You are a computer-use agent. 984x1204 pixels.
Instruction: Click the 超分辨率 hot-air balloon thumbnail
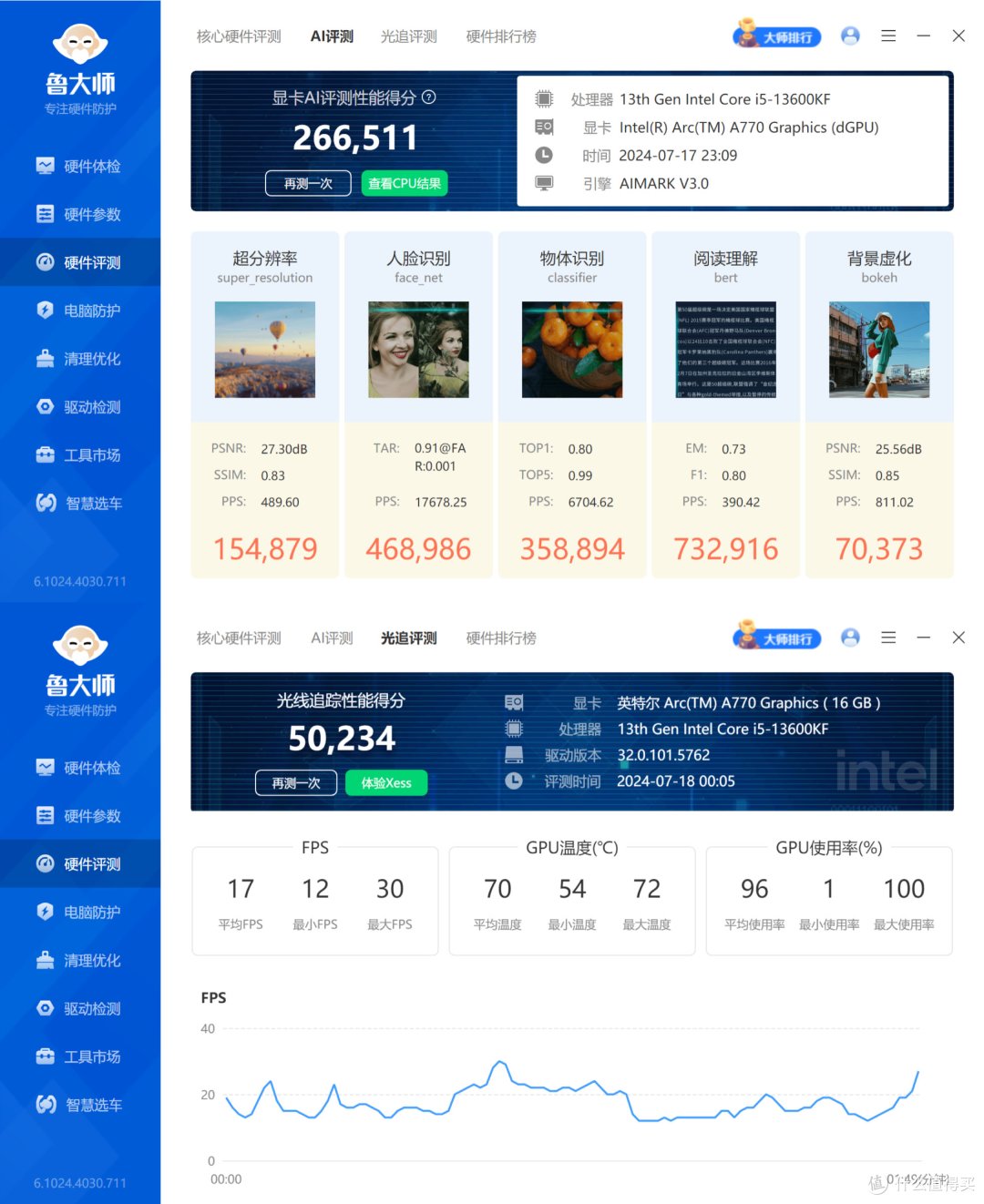pos(265,350)
